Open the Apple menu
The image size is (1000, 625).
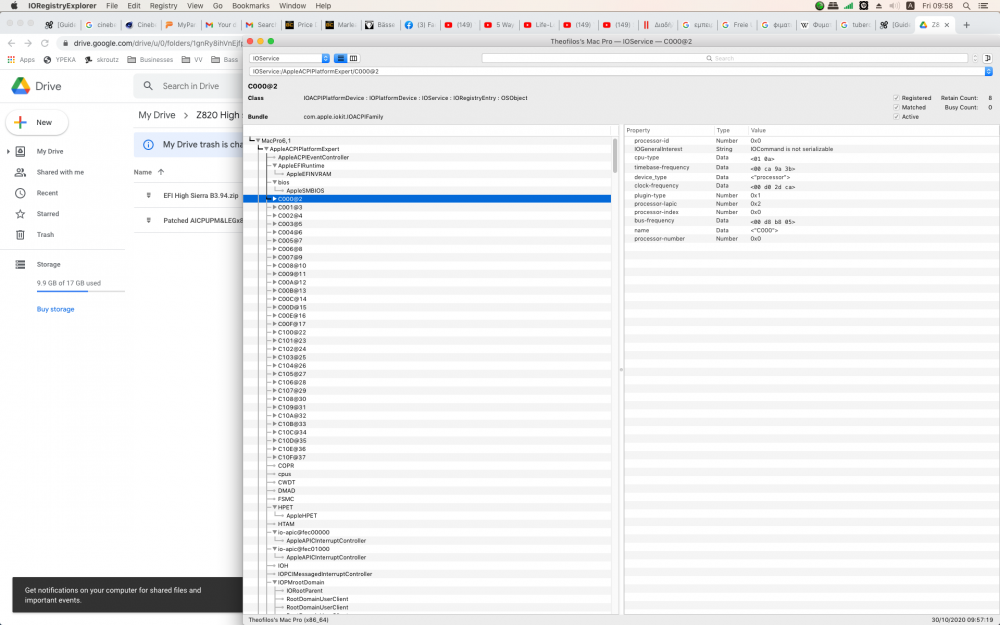pyautogui.click(x=14, y=6)
